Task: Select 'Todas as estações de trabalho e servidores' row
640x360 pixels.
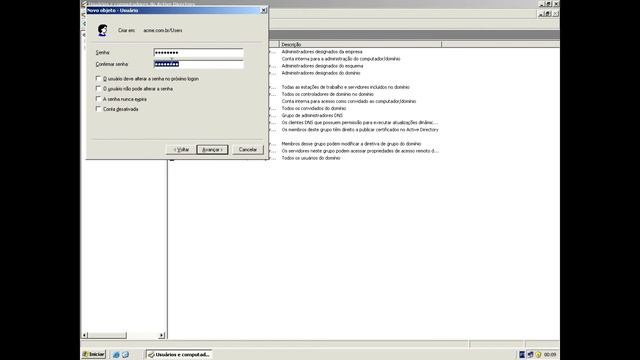Action: pos(345,87)
